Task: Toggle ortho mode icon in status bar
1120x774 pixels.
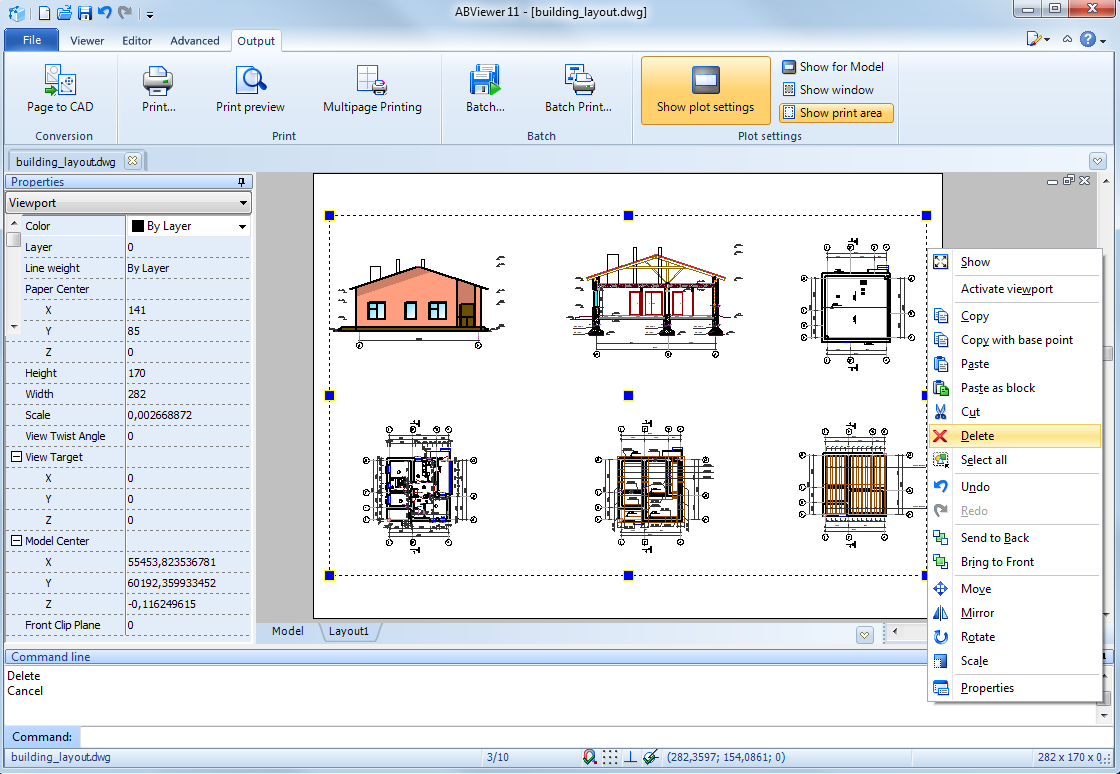Action: pos(631,757)
